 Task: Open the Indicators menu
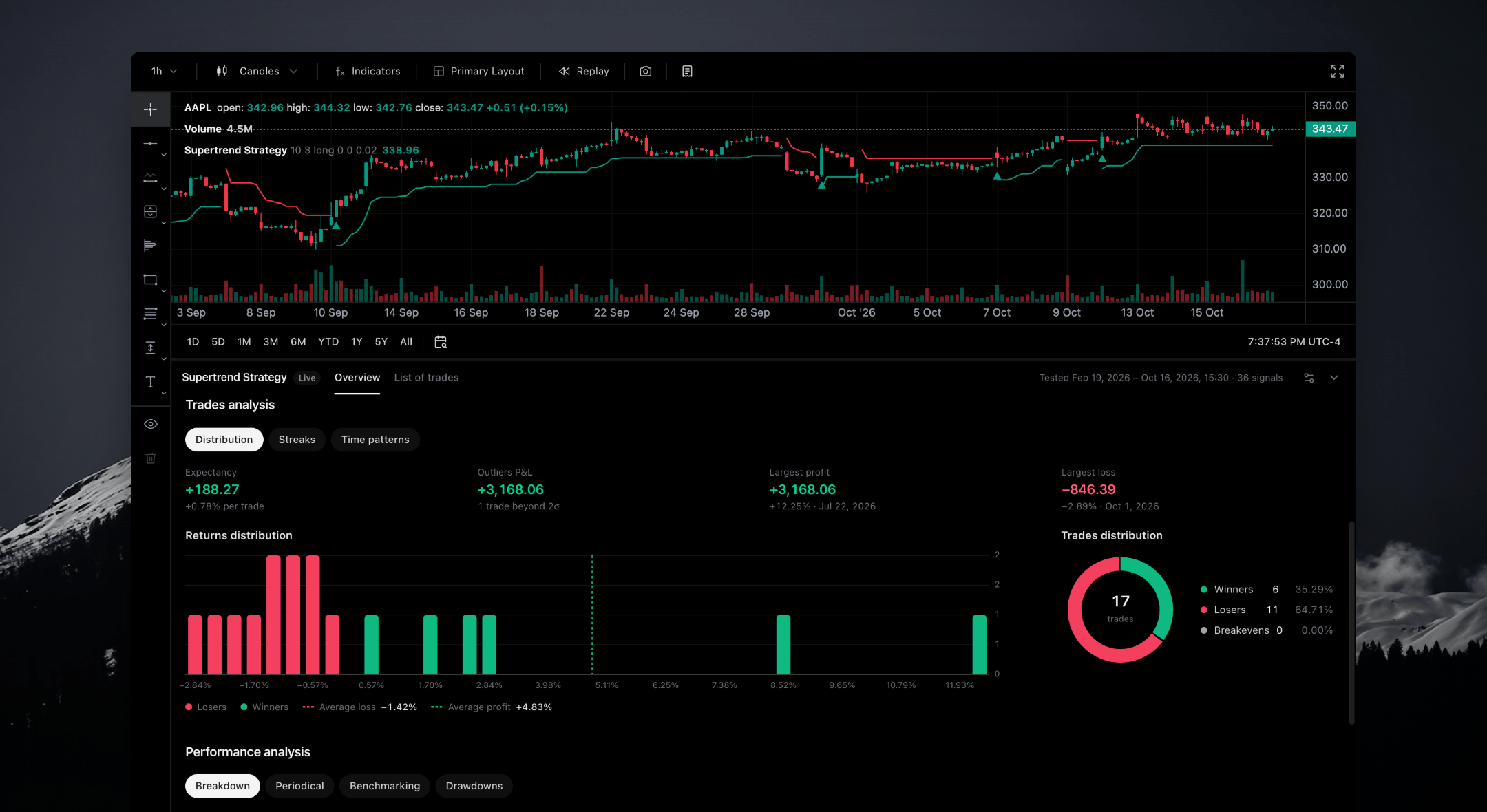(x=368, y=72)
